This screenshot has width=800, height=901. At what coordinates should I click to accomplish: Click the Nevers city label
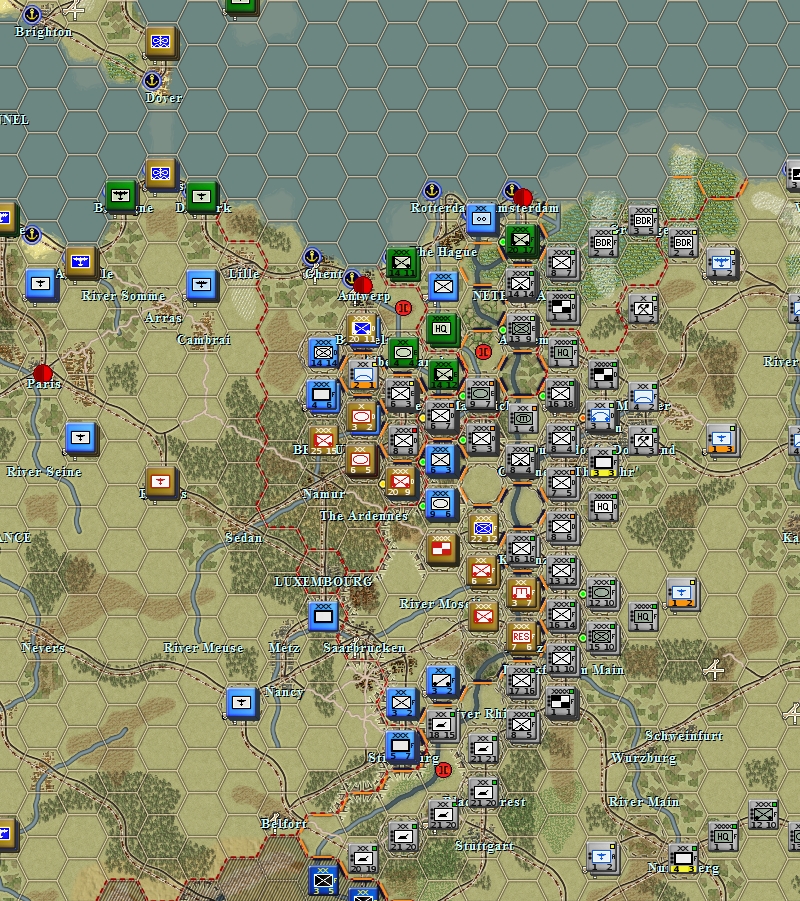43,648
